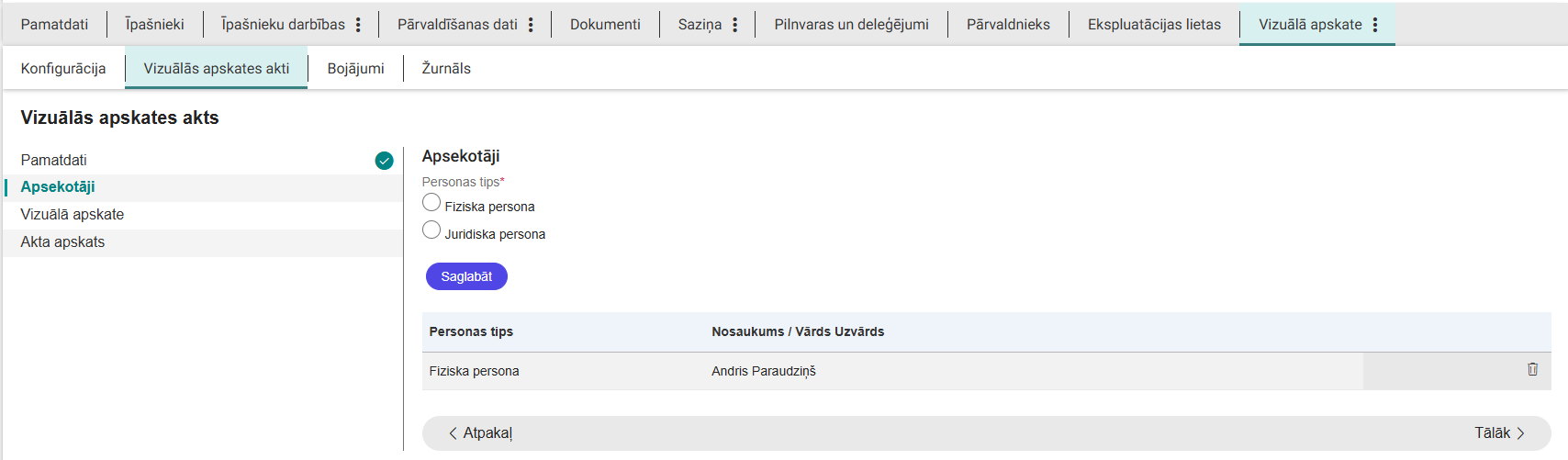Viewport: 1568px width, 460px height.
Task: Select the Juridiska persona radio button
Action: [431, 230]
